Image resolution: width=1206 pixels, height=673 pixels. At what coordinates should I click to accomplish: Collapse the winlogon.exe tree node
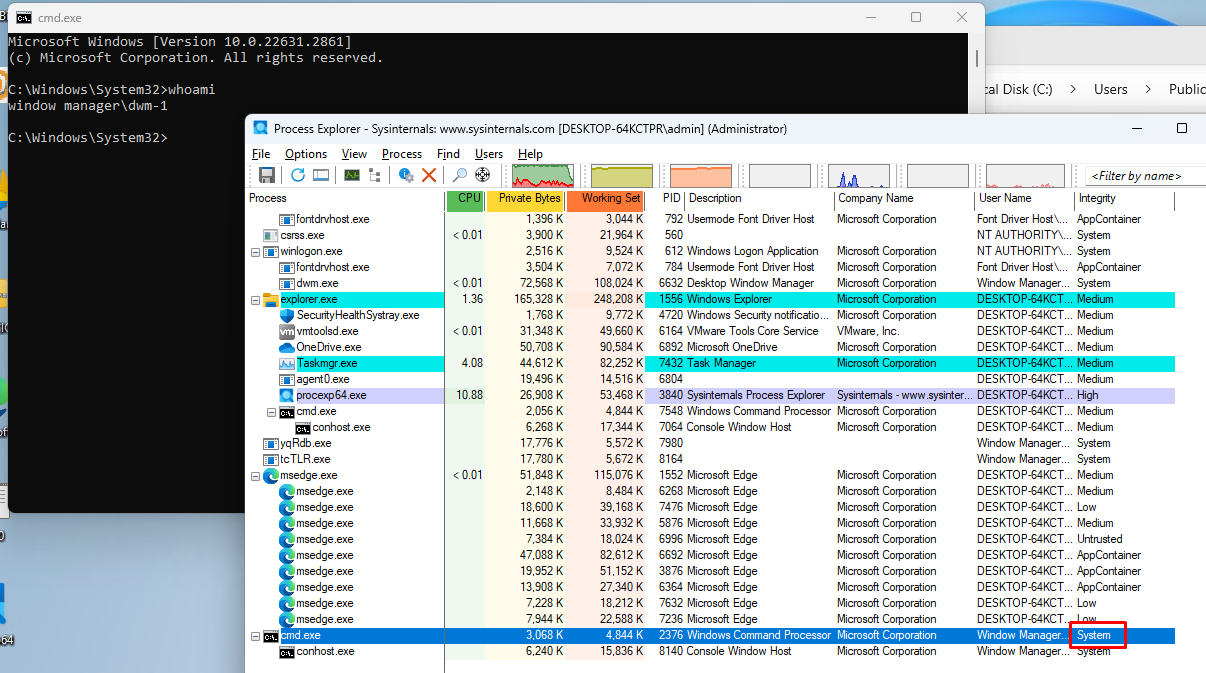tap(255, 251)
